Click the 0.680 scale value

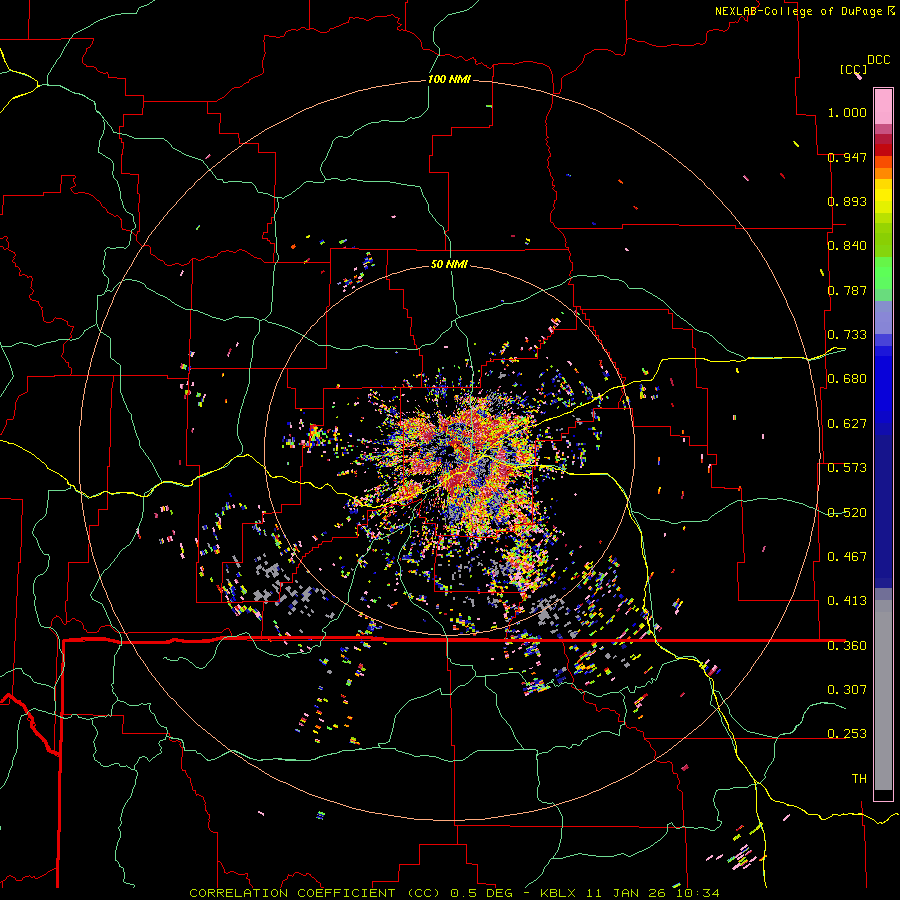pyautogui.click(x=847, y=379)
